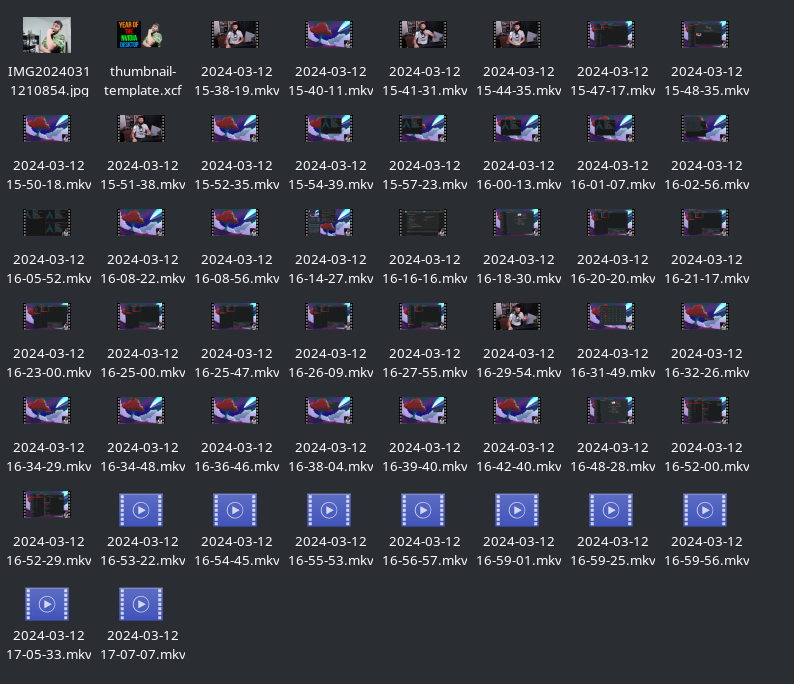The width and height of the screenshot is (794, 684).
Task: Select the 2024-03-12 16-59-25.mkv file icon
Action: coord(611,510)
